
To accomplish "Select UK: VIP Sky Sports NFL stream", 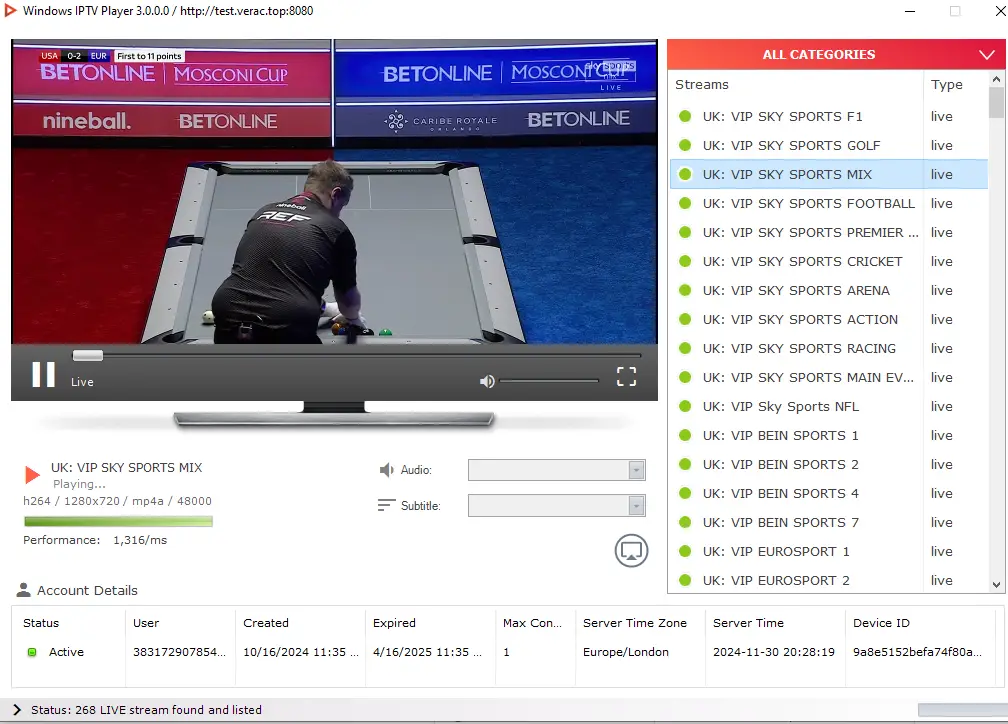I will (x=829, y=406).
